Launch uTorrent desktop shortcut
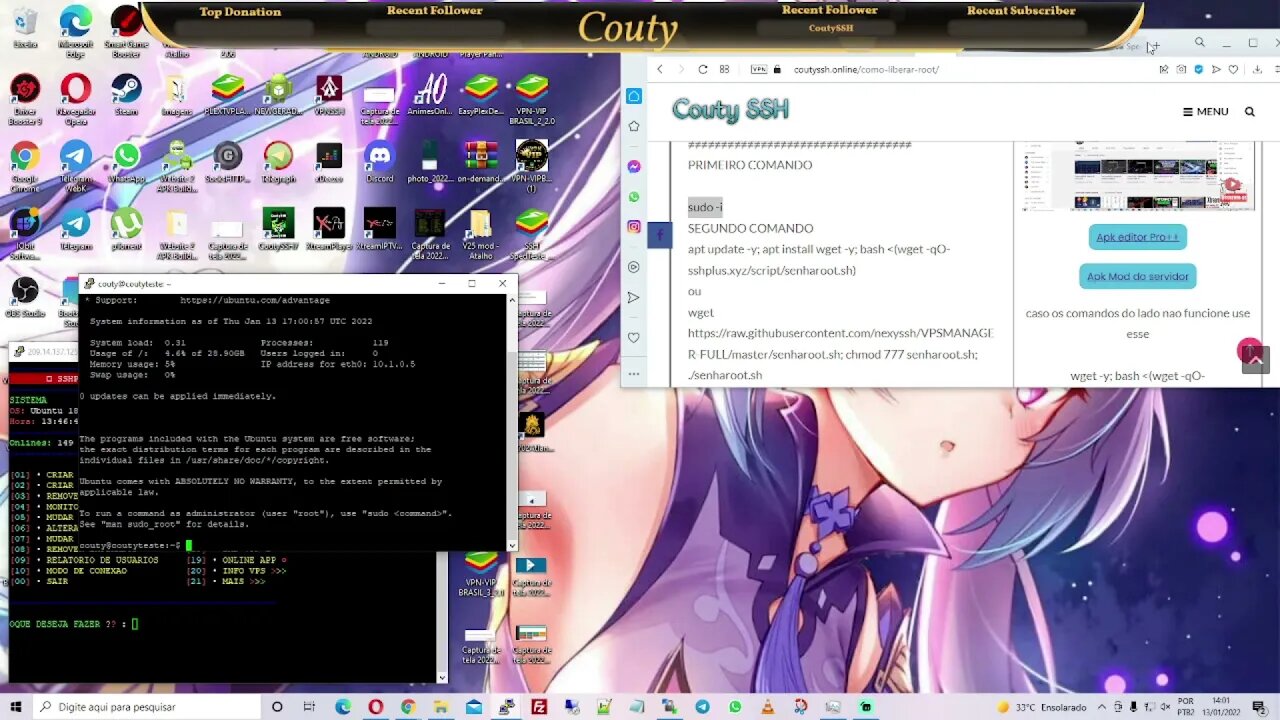1280x720 pixels. (x=126, y=229)
